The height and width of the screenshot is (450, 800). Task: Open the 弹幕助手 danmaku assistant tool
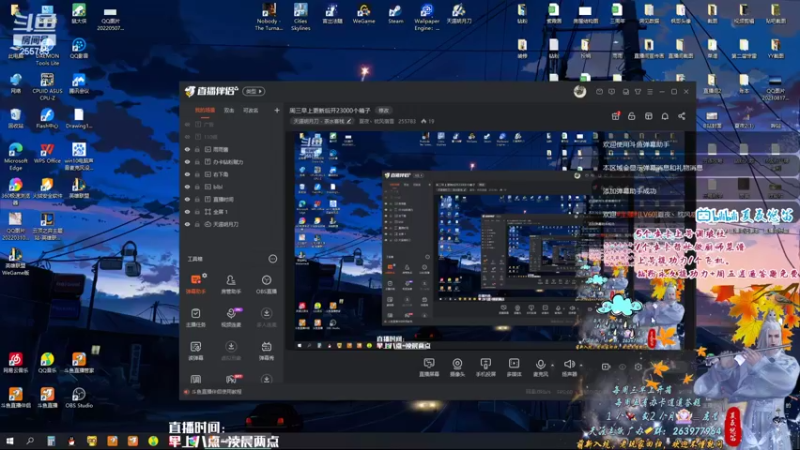196,284
